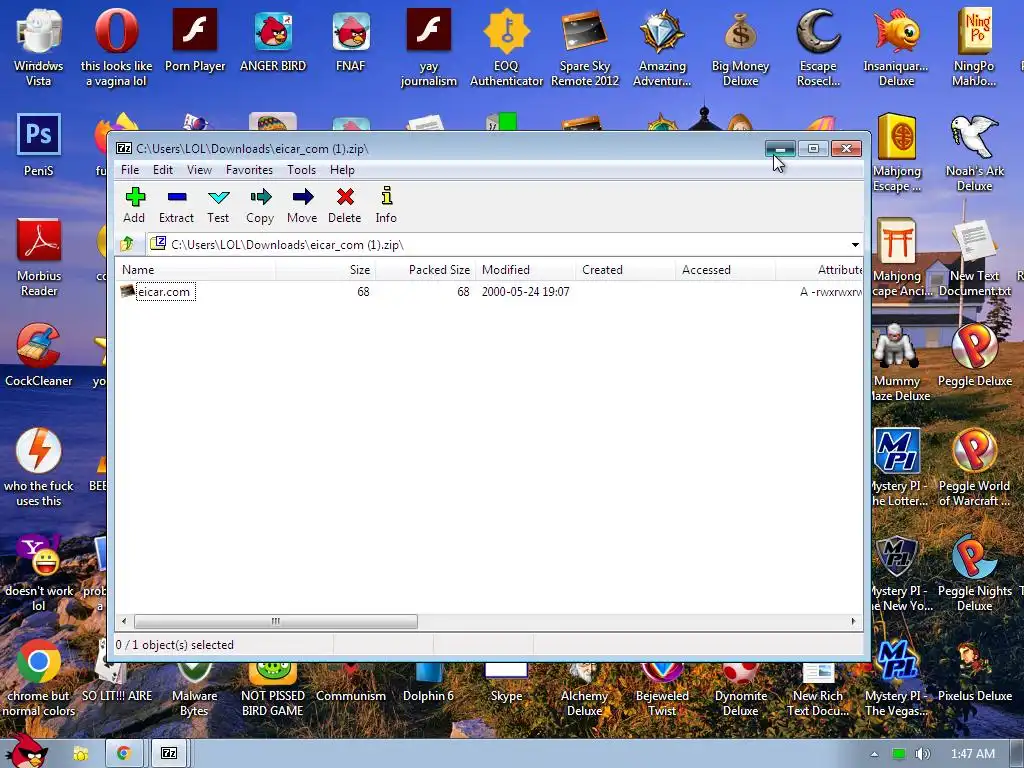Viewport: 1024px width, 768px height.
Task: Select the ANGER BIRD desktop icon
Action: click(x=273, y=41)
